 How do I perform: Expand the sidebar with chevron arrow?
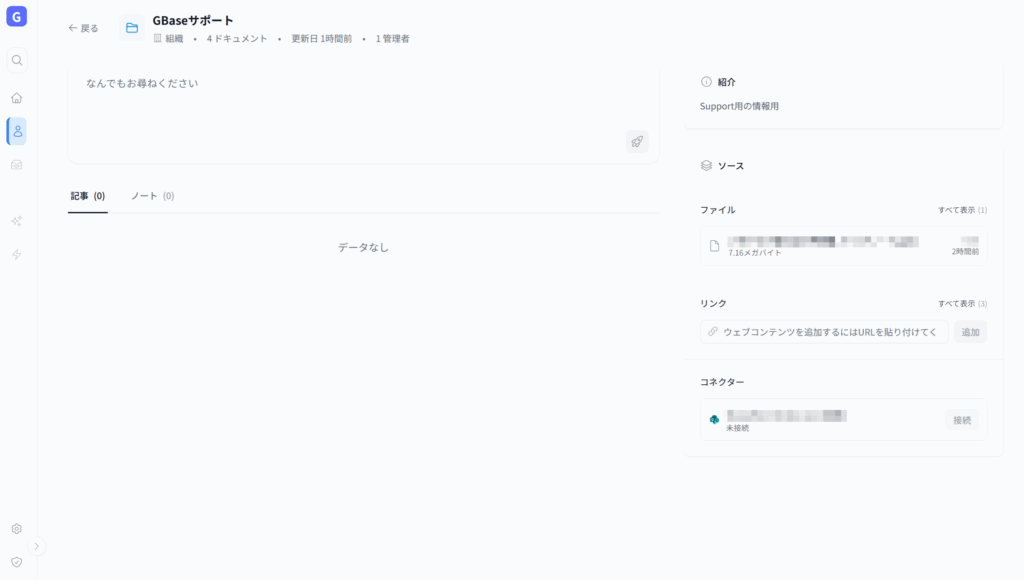[37, 547]
